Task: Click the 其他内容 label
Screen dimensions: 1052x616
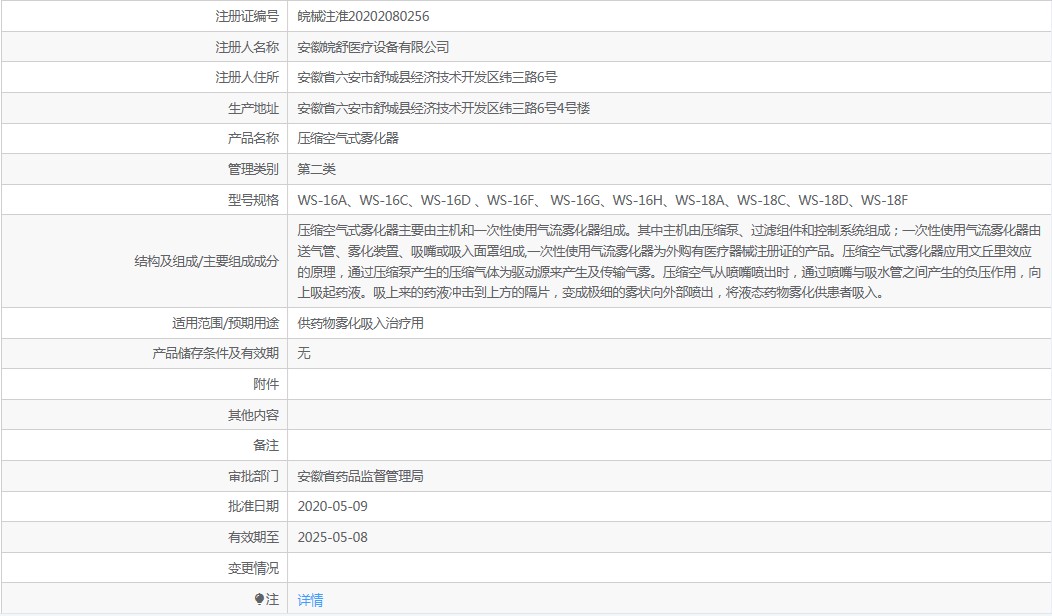Action: (x=253, y=415)
